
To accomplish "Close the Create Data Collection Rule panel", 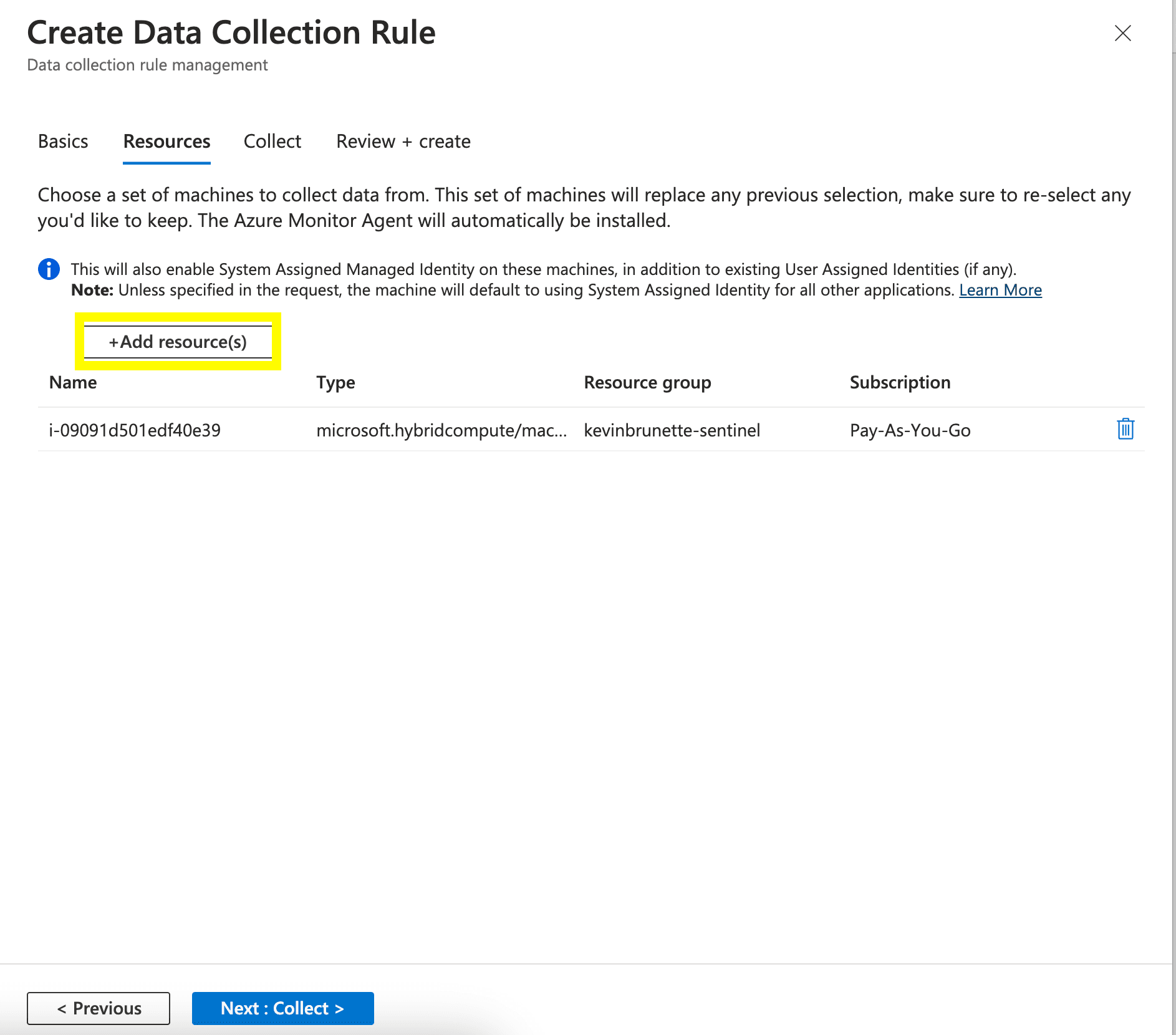I will (x=1122, y=33).
